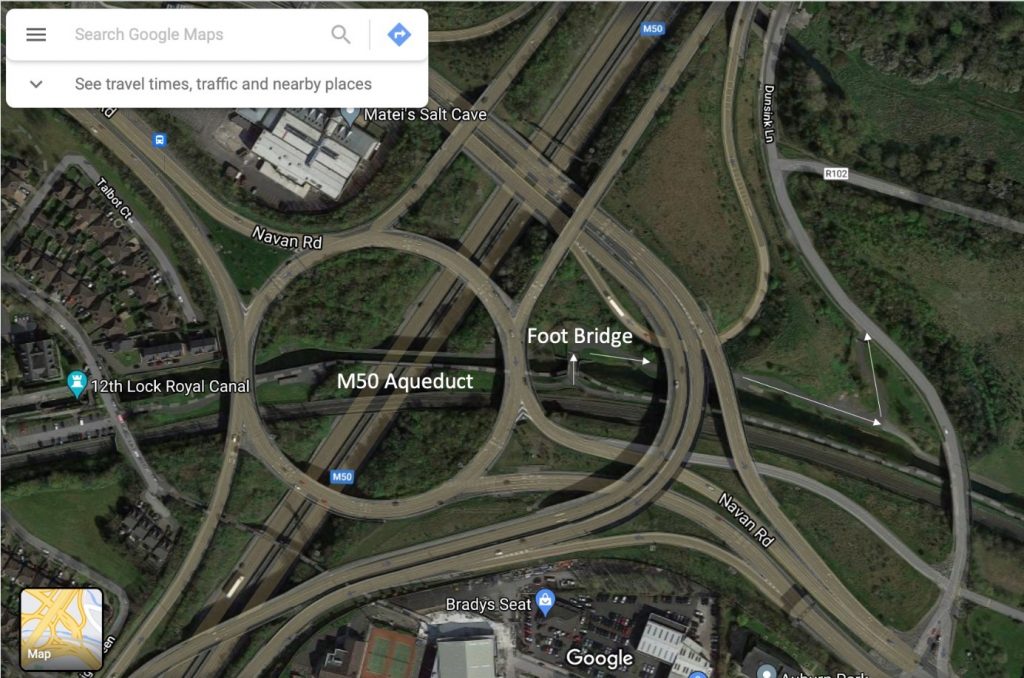
Task: Select the Bradys Seat shopping pin
Action: [545, 602]
